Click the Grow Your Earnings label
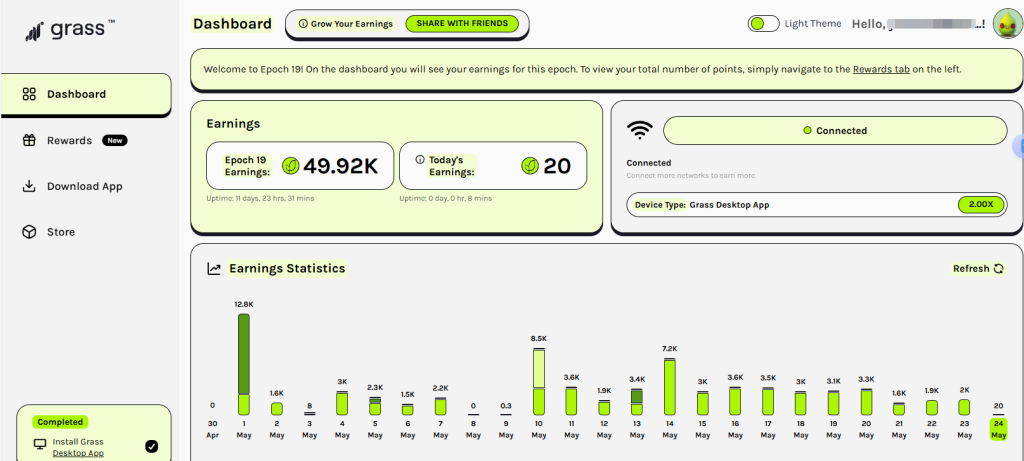1024x461 pixels. [352, 24]
